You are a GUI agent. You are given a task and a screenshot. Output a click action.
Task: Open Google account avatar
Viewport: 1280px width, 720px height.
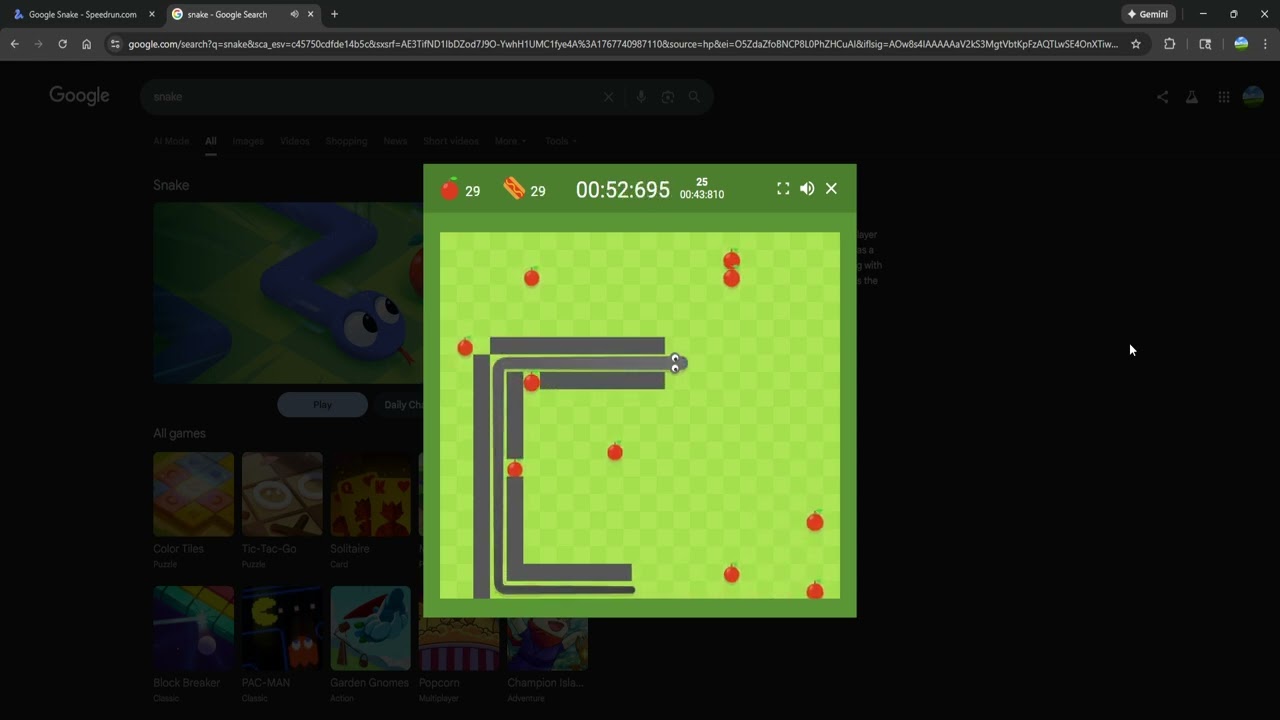coord(1253,97)
